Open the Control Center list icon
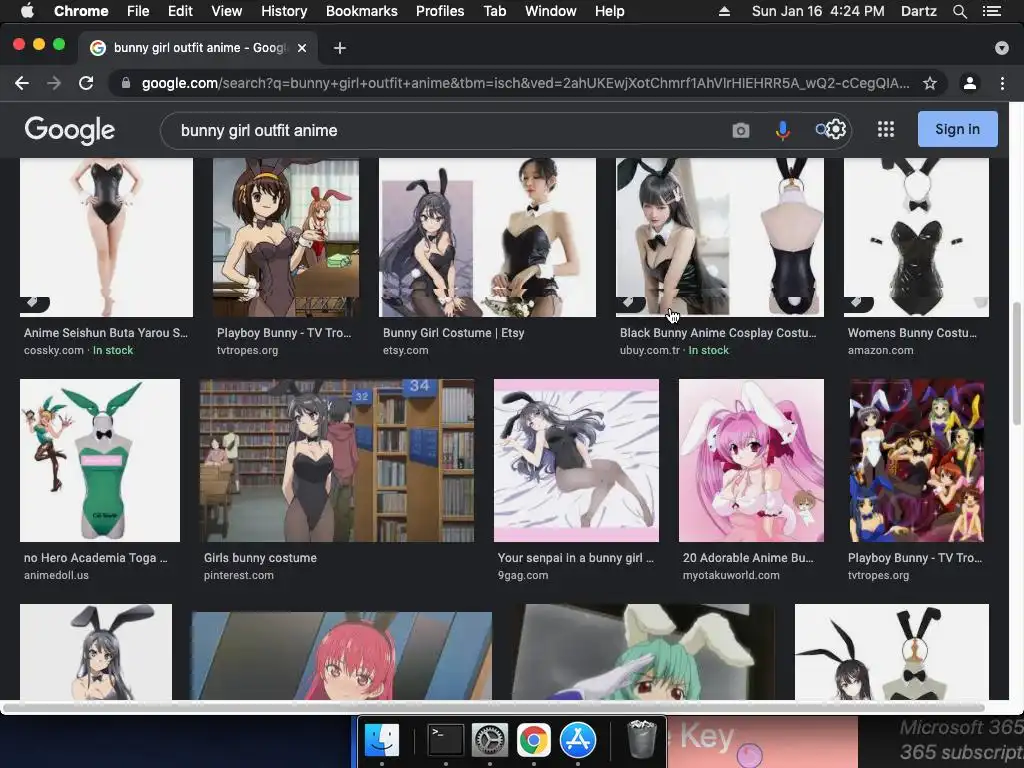 tap(992, 11)
